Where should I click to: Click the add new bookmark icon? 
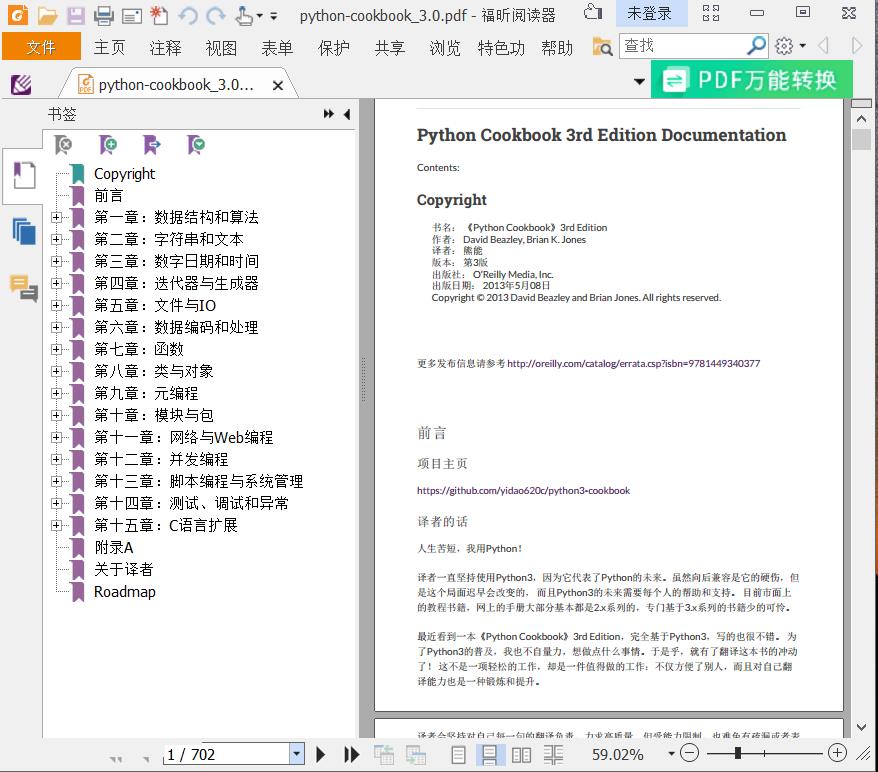107,145
